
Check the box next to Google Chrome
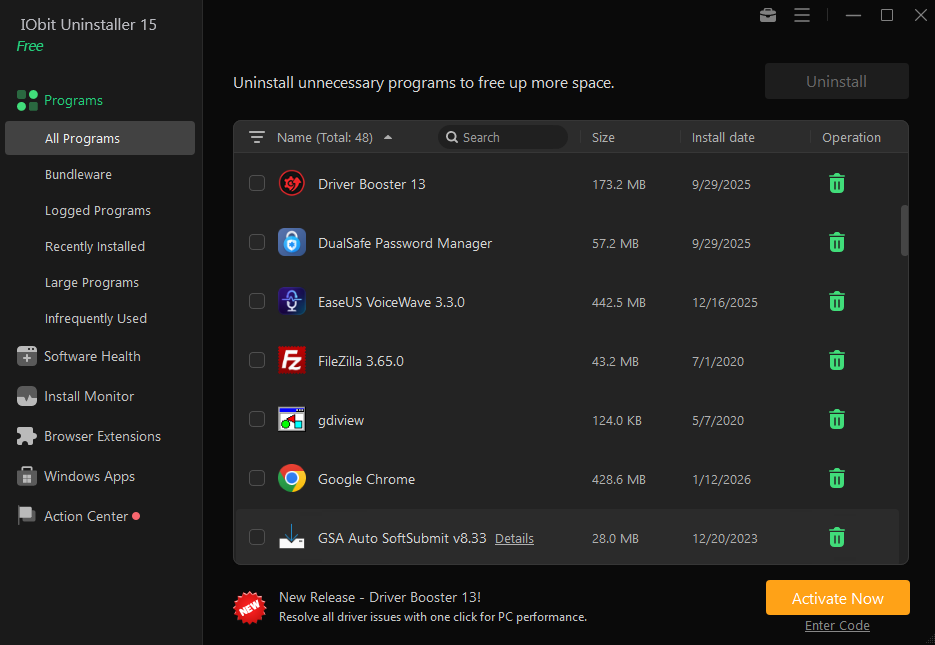257,479
